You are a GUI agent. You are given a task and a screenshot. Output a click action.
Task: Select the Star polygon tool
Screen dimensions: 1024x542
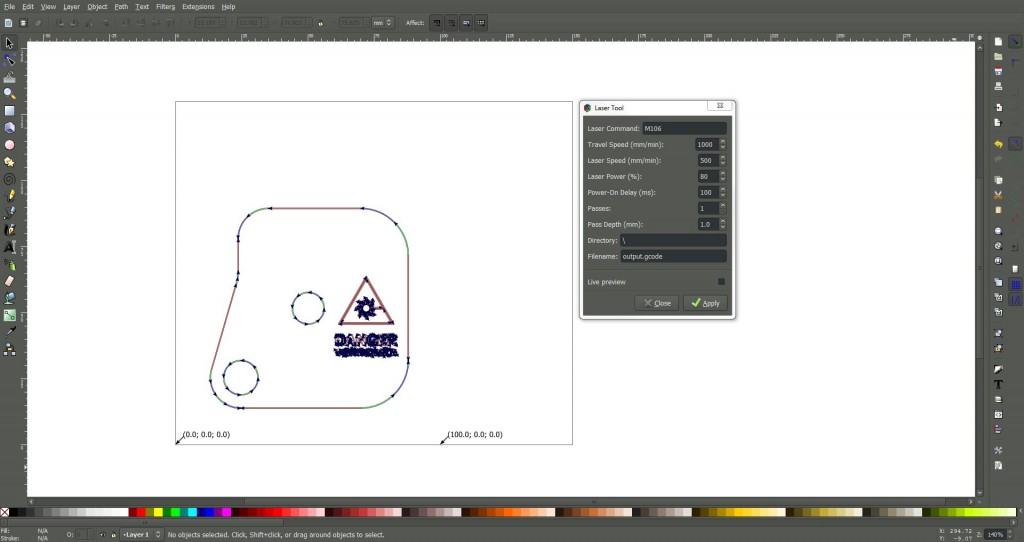click(x=9, y=162)
